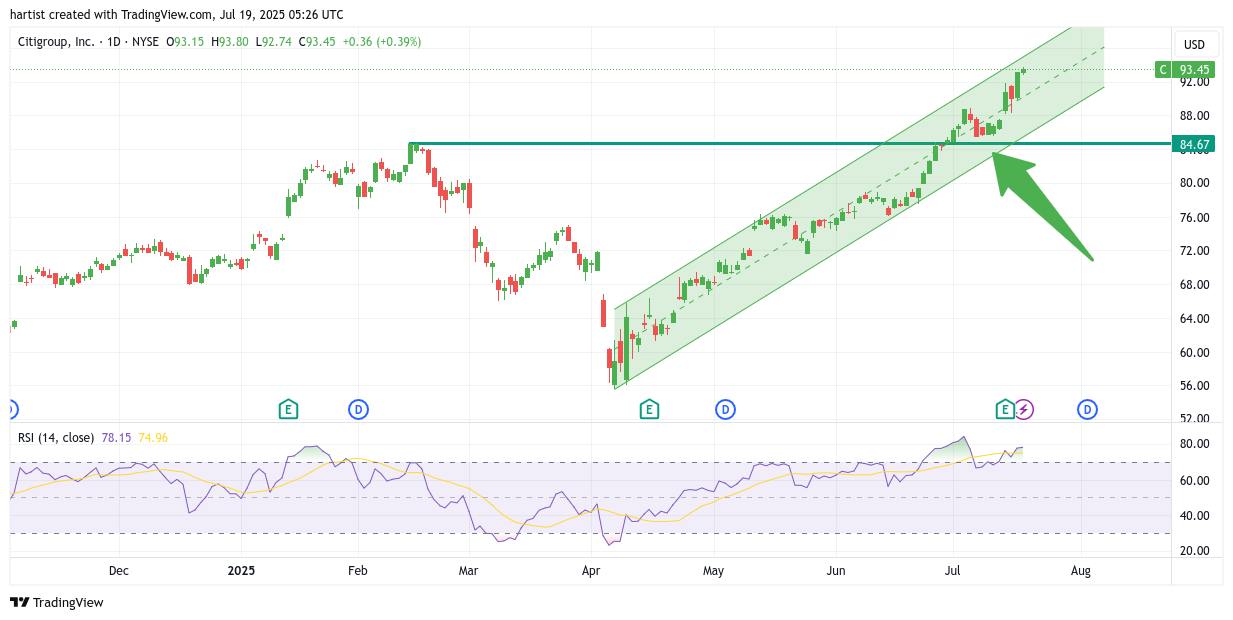This screenshot has height=620, width=1233.
Task: Click 68.00 on the price scale
Action: pos(1195,285)
